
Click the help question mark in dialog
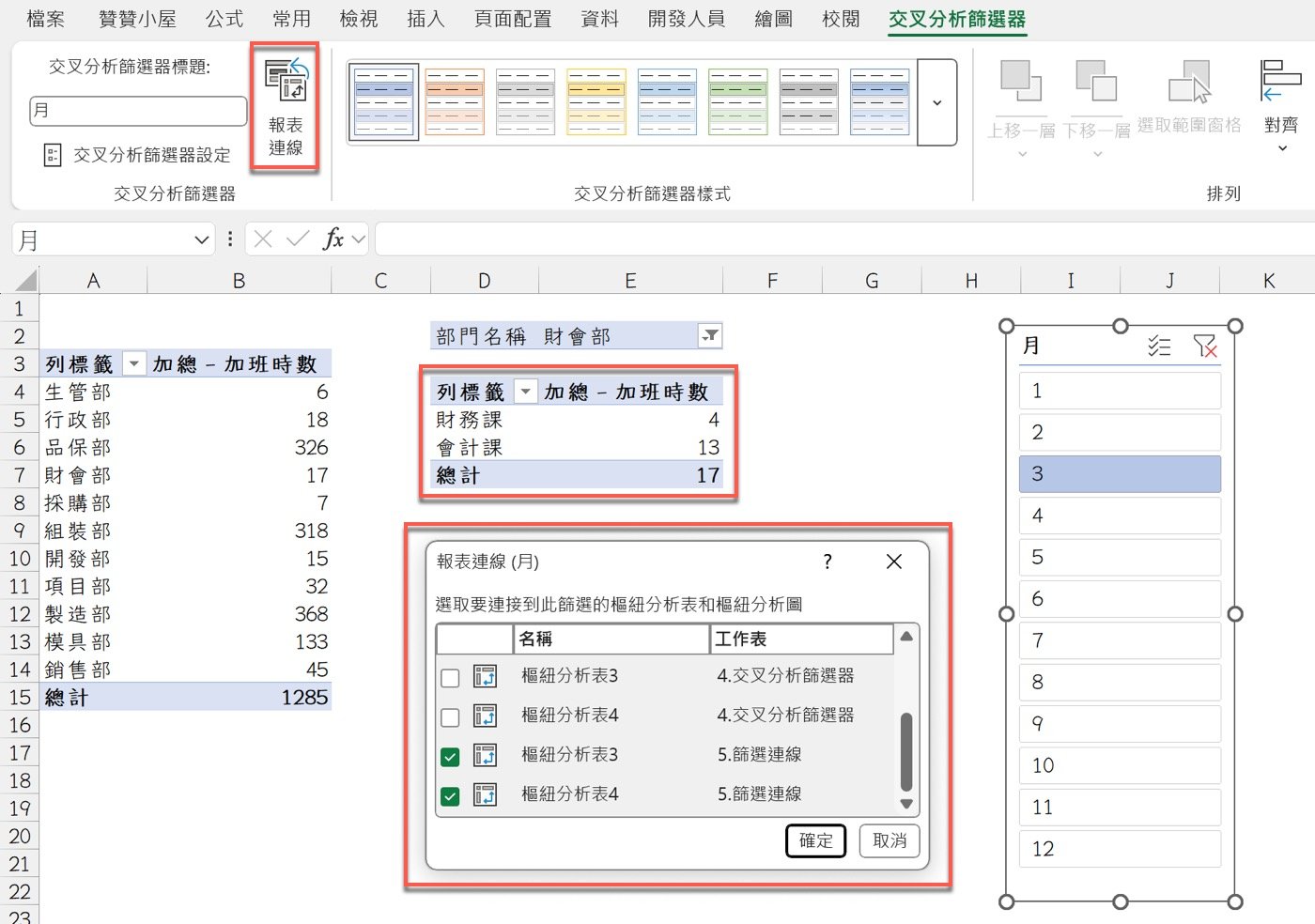(x=827, y=562)
